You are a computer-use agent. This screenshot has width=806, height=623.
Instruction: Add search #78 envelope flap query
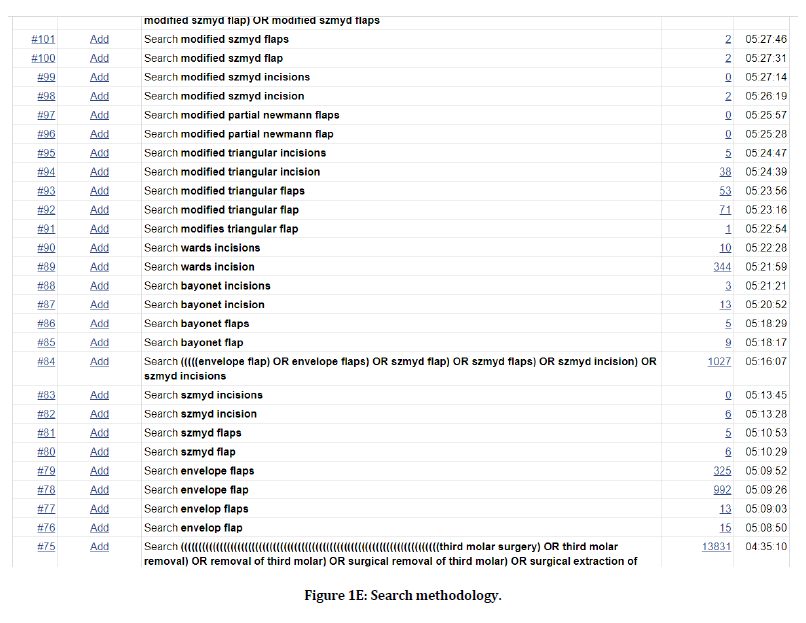[99, 490]
